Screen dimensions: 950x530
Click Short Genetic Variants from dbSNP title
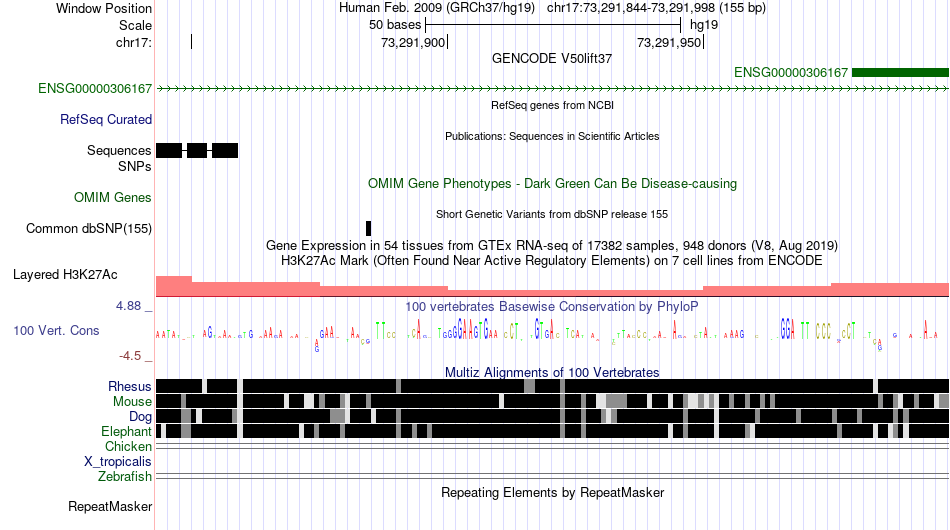[x=552, y=214]
